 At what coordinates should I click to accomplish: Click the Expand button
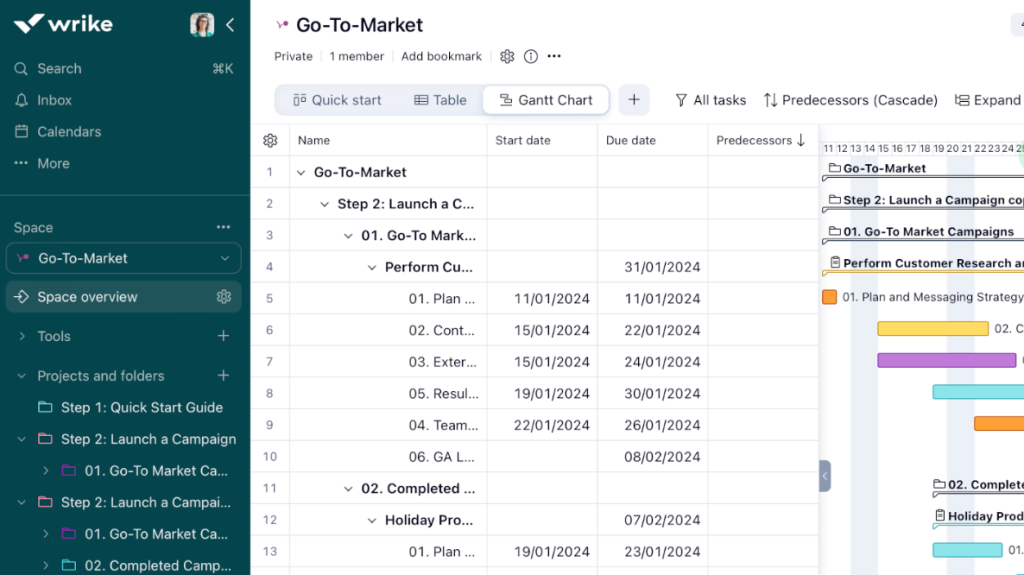tap(987, 100)
